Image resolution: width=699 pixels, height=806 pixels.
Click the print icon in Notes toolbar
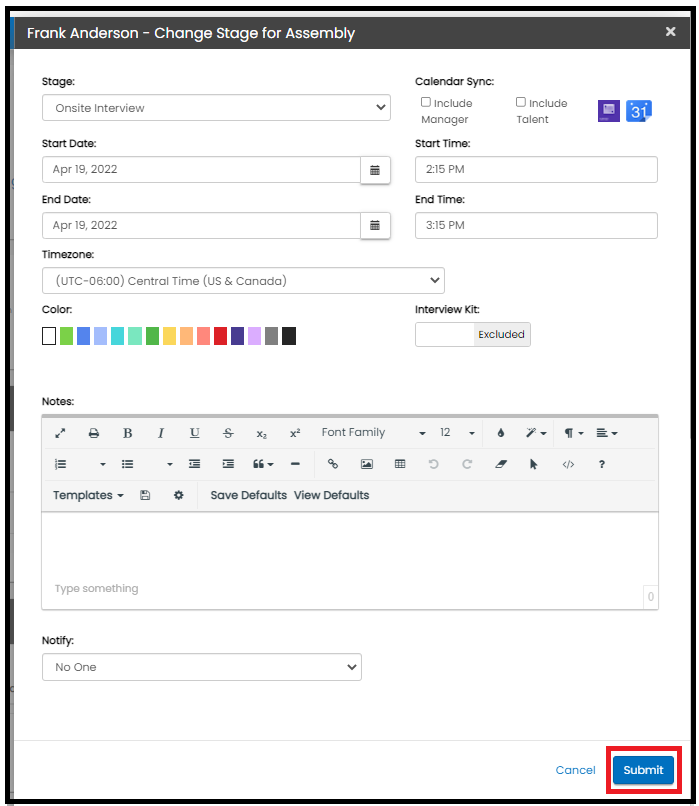click(94, 433)
